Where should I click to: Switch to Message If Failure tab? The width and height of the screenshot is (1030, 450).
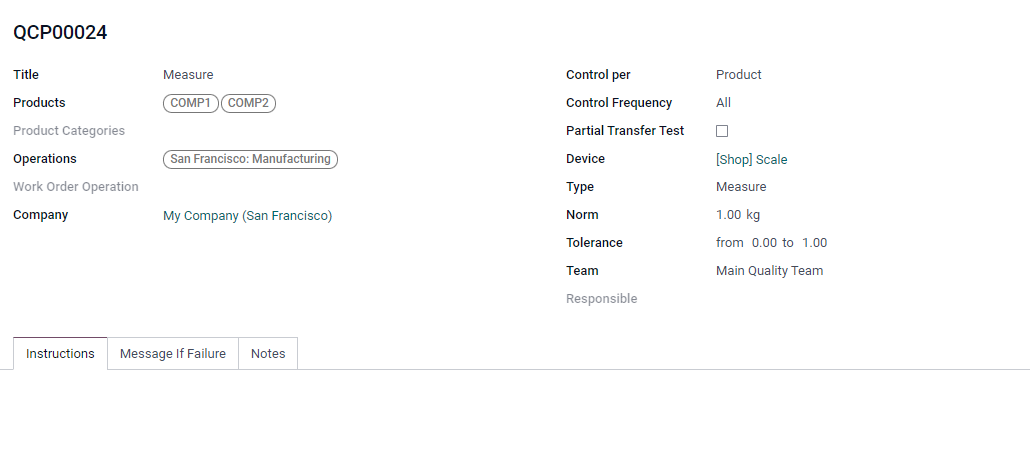coord(173,353)
